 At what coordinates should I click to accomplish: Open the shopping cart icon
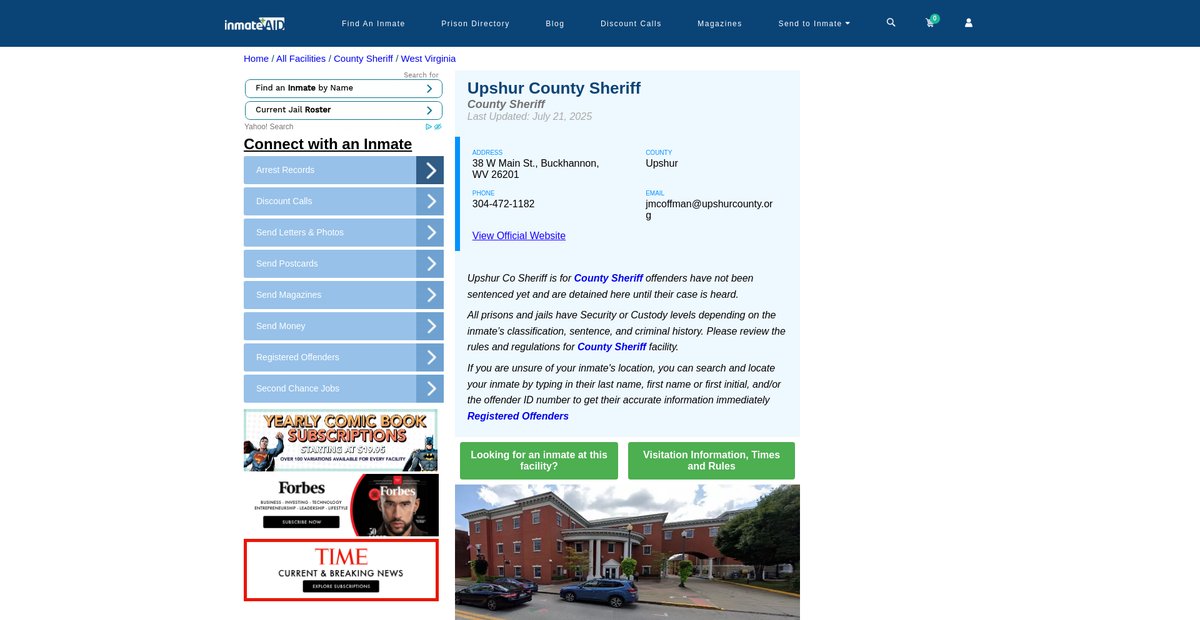pos(930,23)
